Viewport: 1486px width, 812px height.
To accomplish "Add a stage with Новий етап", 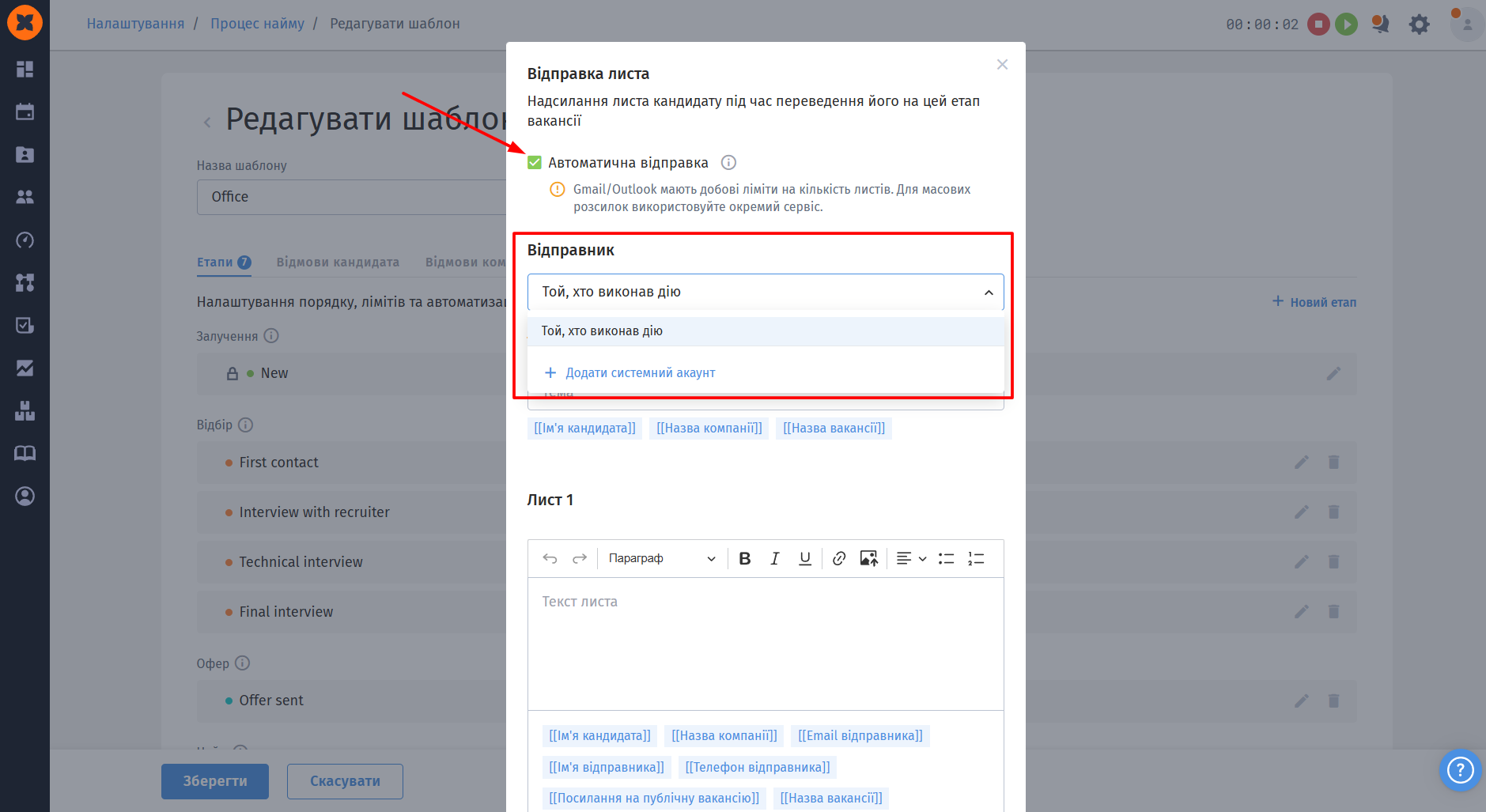I will click(1314, 302).
